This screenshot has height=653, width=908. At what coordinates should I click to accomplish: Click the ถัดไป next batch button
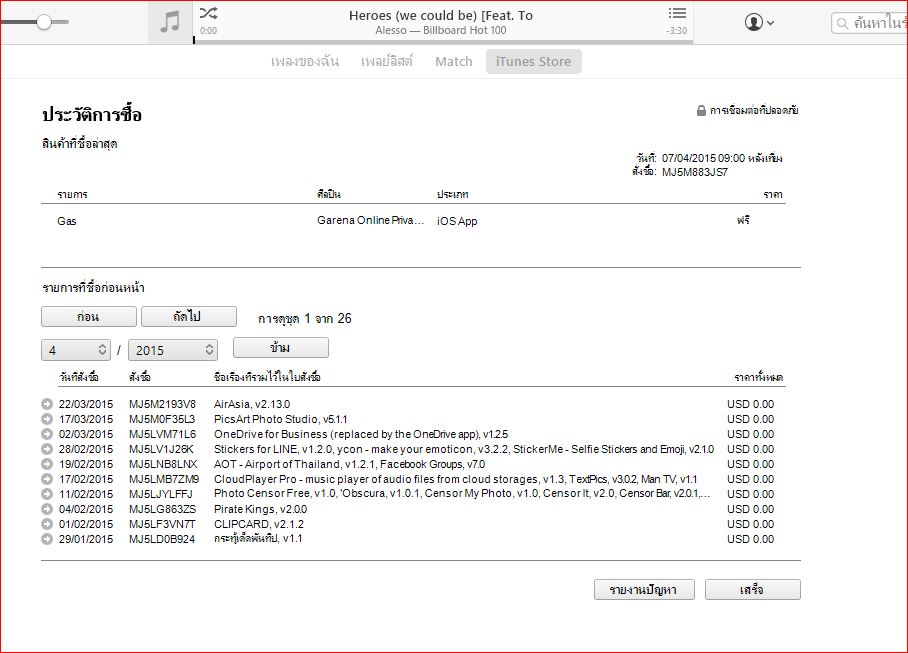(189, 317)
